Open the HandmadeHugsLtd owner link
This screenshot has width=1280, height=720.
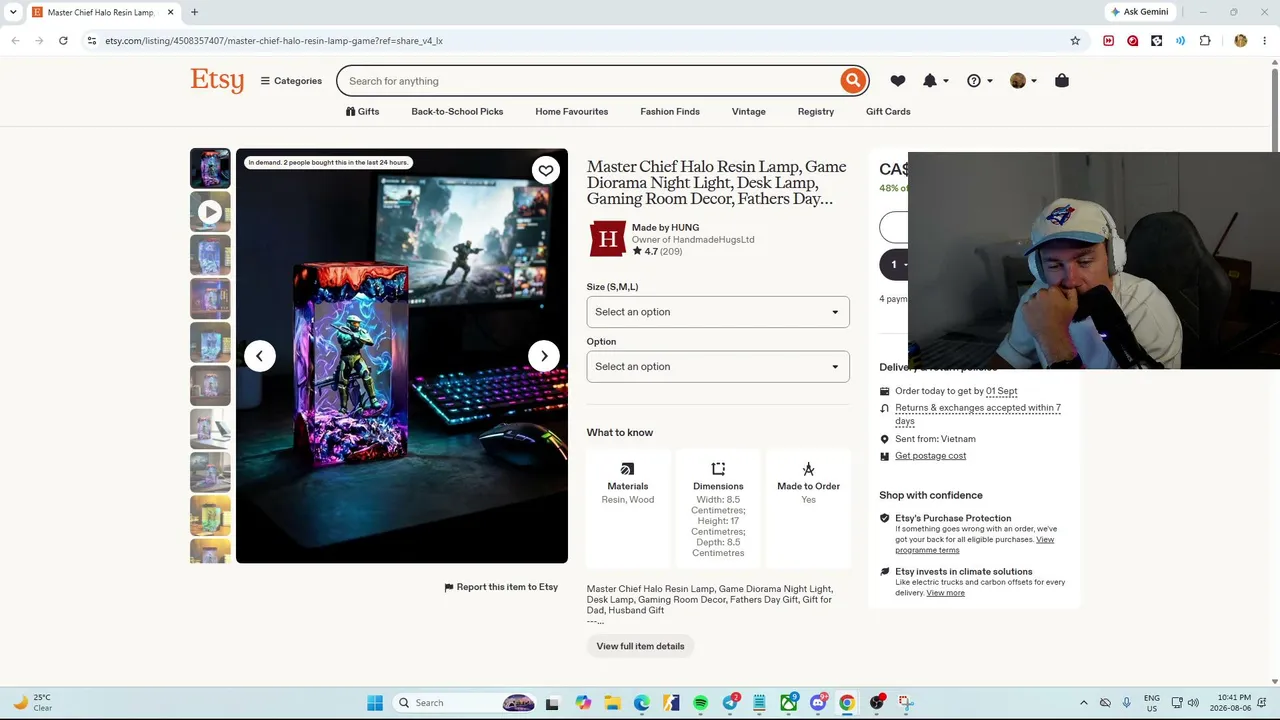(x=693, y=240)
